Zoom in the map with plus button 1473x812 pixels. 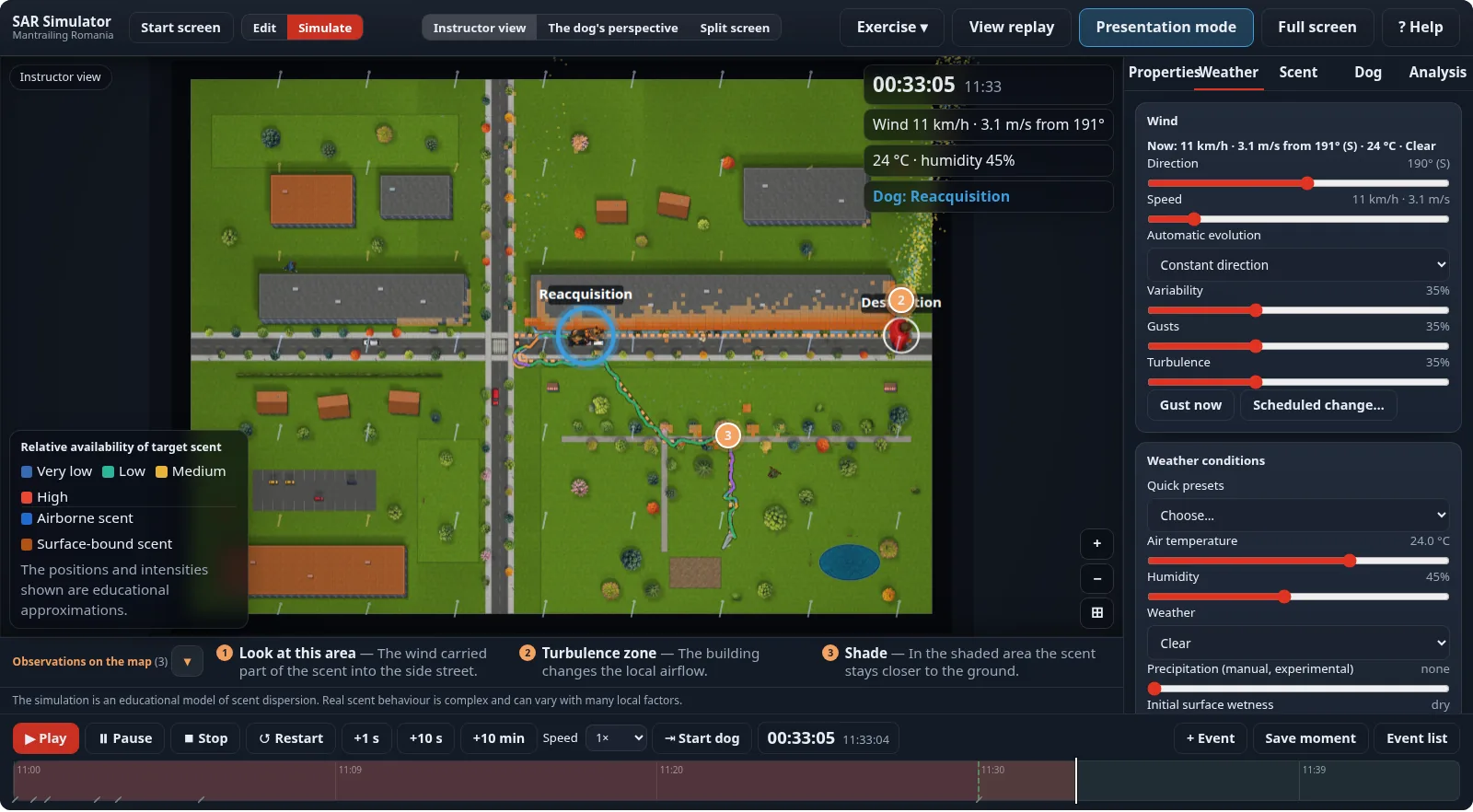[x=1096, y=544]
